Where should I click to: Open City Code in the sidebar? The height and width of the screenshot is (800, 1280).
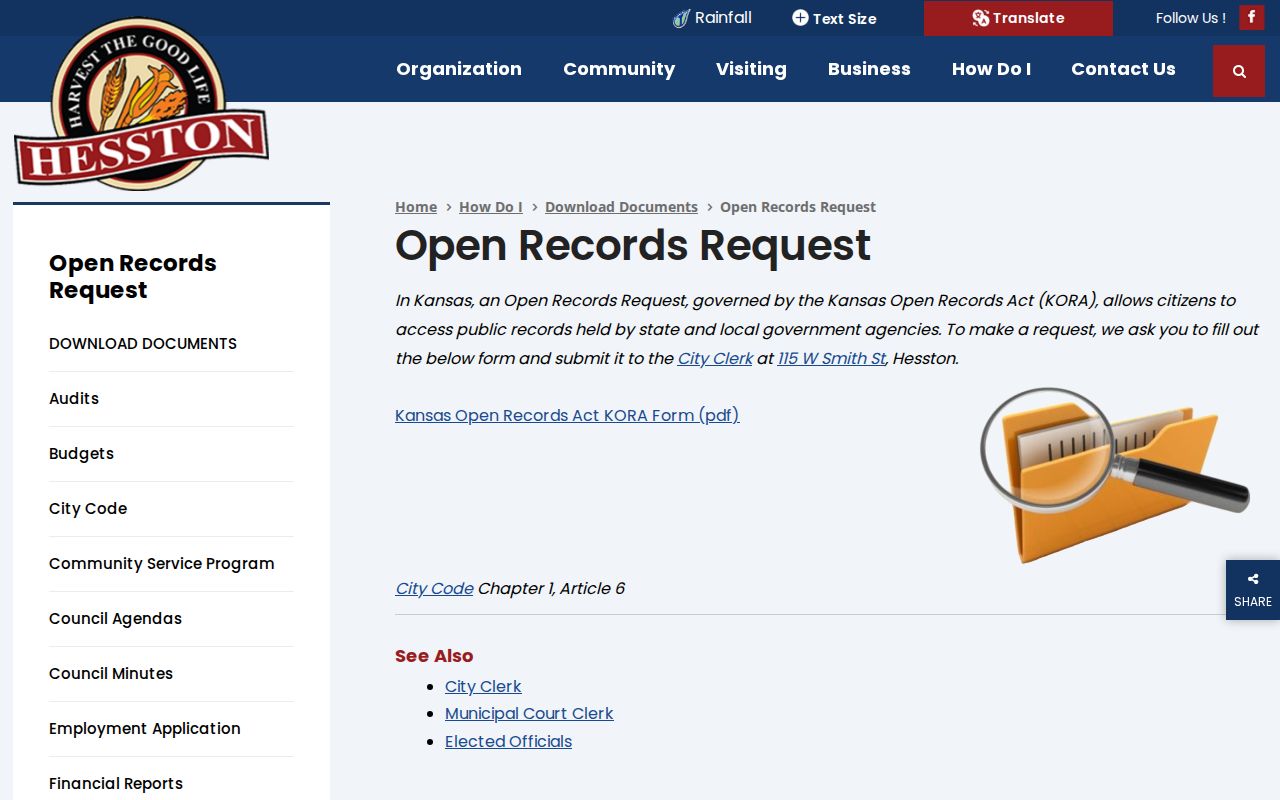pos(88,508)
